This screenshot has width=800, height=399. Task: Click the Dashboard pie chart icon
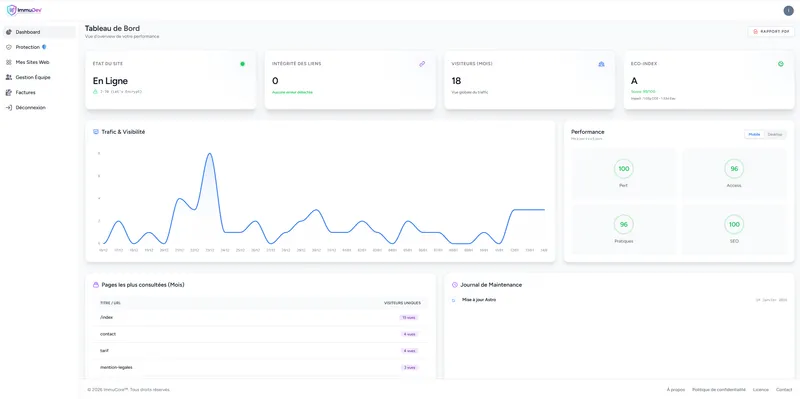(9, 32)
